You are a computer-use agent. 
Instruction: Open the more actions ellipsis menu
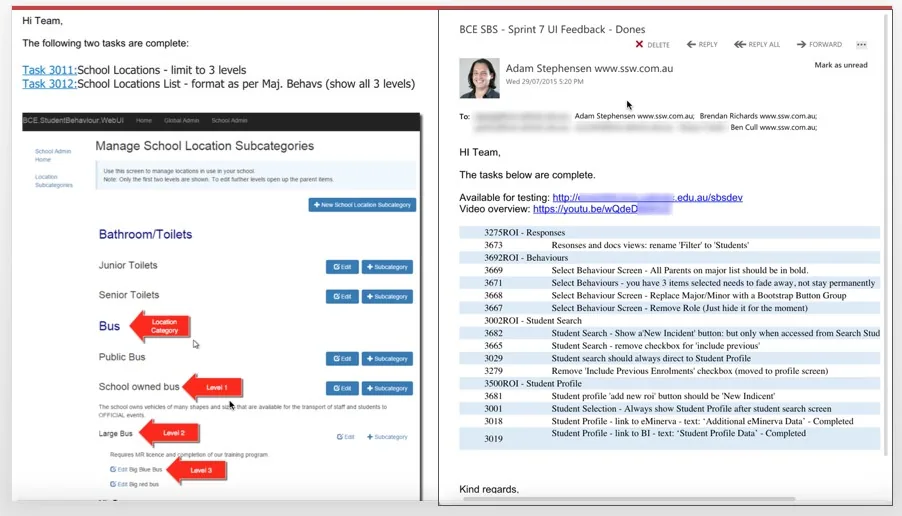[x=861, y=44]
